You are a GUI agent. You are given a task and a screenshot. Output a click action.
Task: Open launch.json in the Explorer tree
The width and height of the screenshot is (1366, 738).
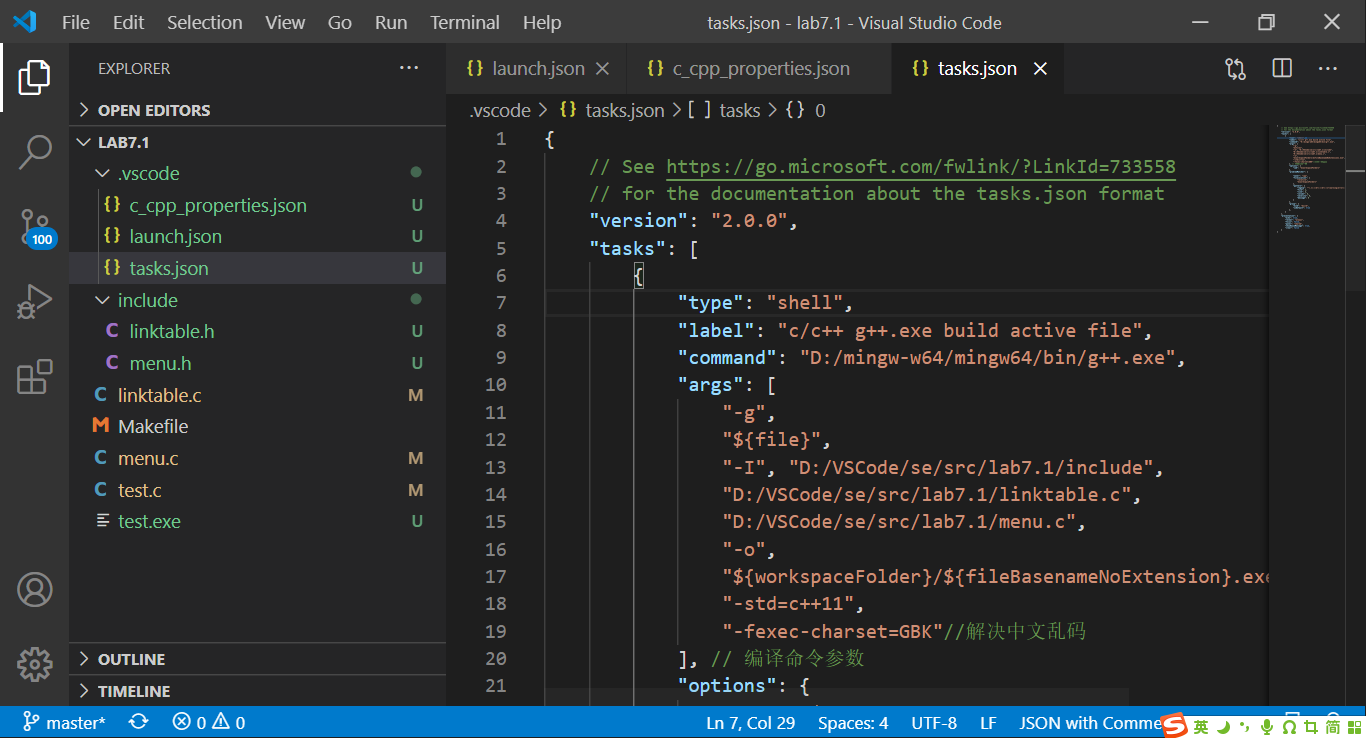(258, 236)
